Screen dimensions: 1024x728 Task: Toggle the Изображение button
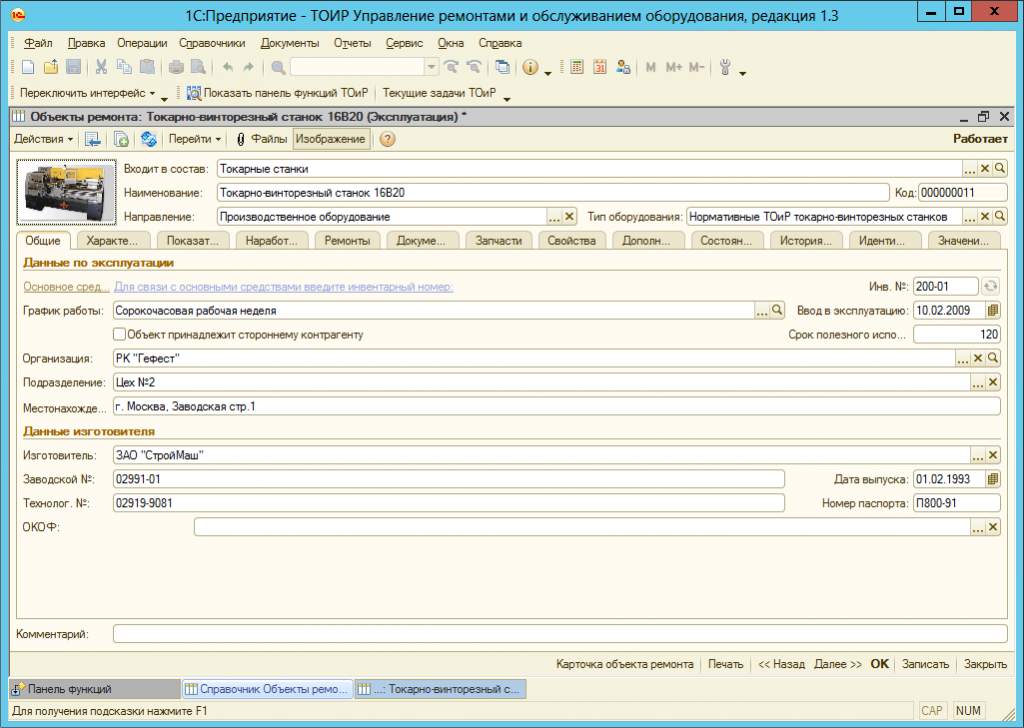330,139
